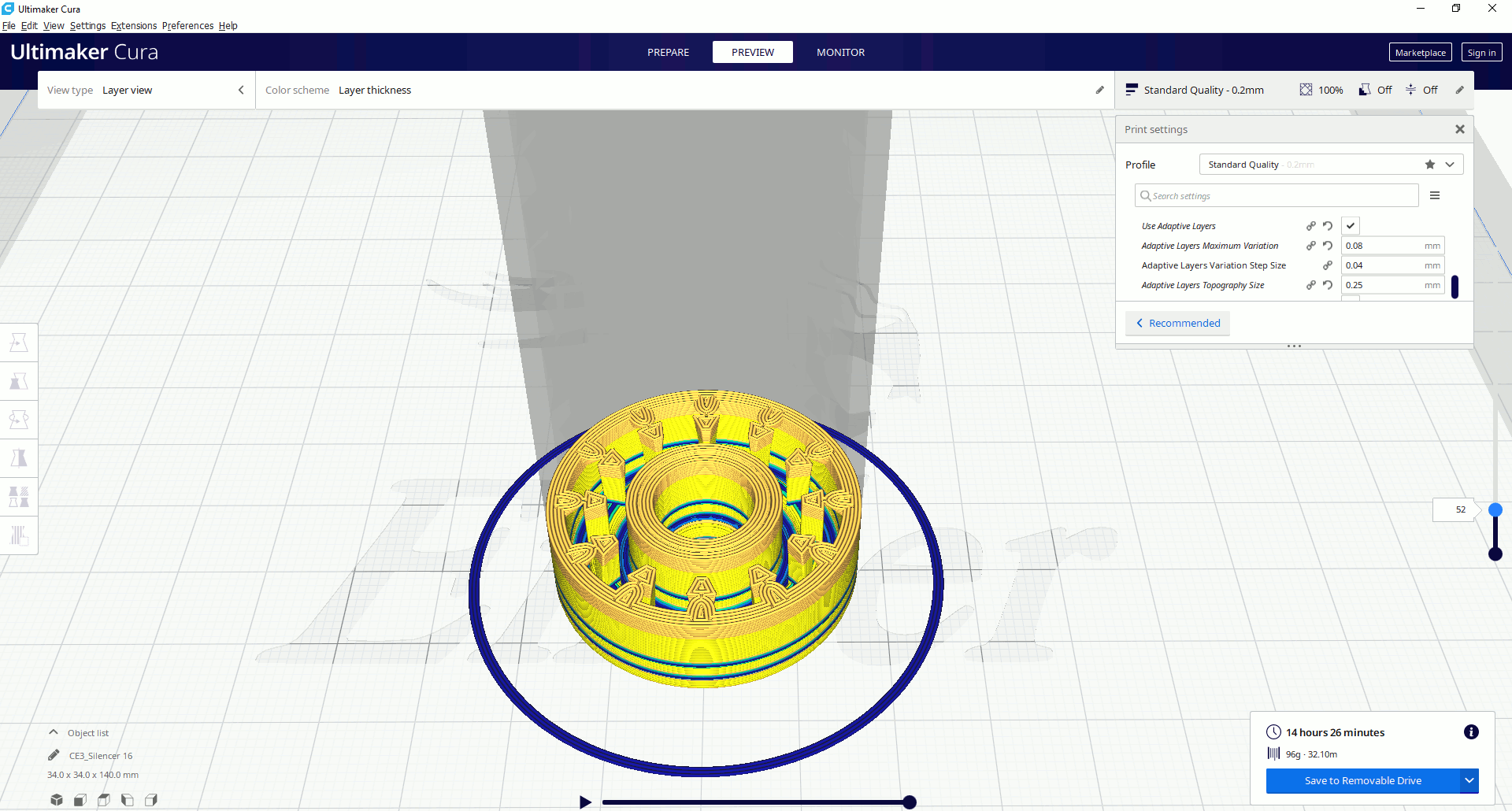Open the File menu

pyautogui.click(x=9, y=26)
